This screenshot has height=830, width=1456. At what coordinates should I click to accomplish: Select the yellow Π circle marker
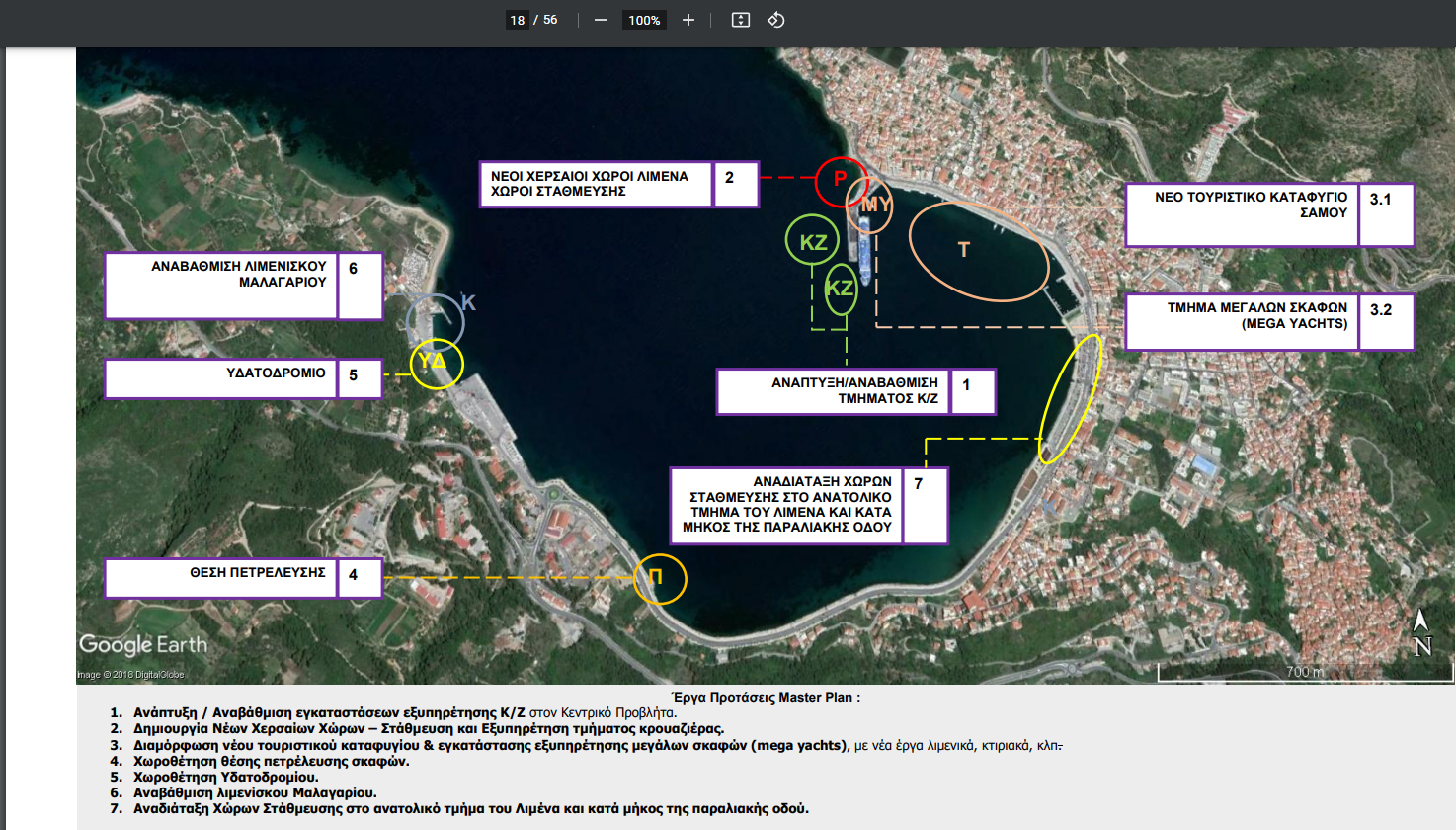click(x=659, y=578)
